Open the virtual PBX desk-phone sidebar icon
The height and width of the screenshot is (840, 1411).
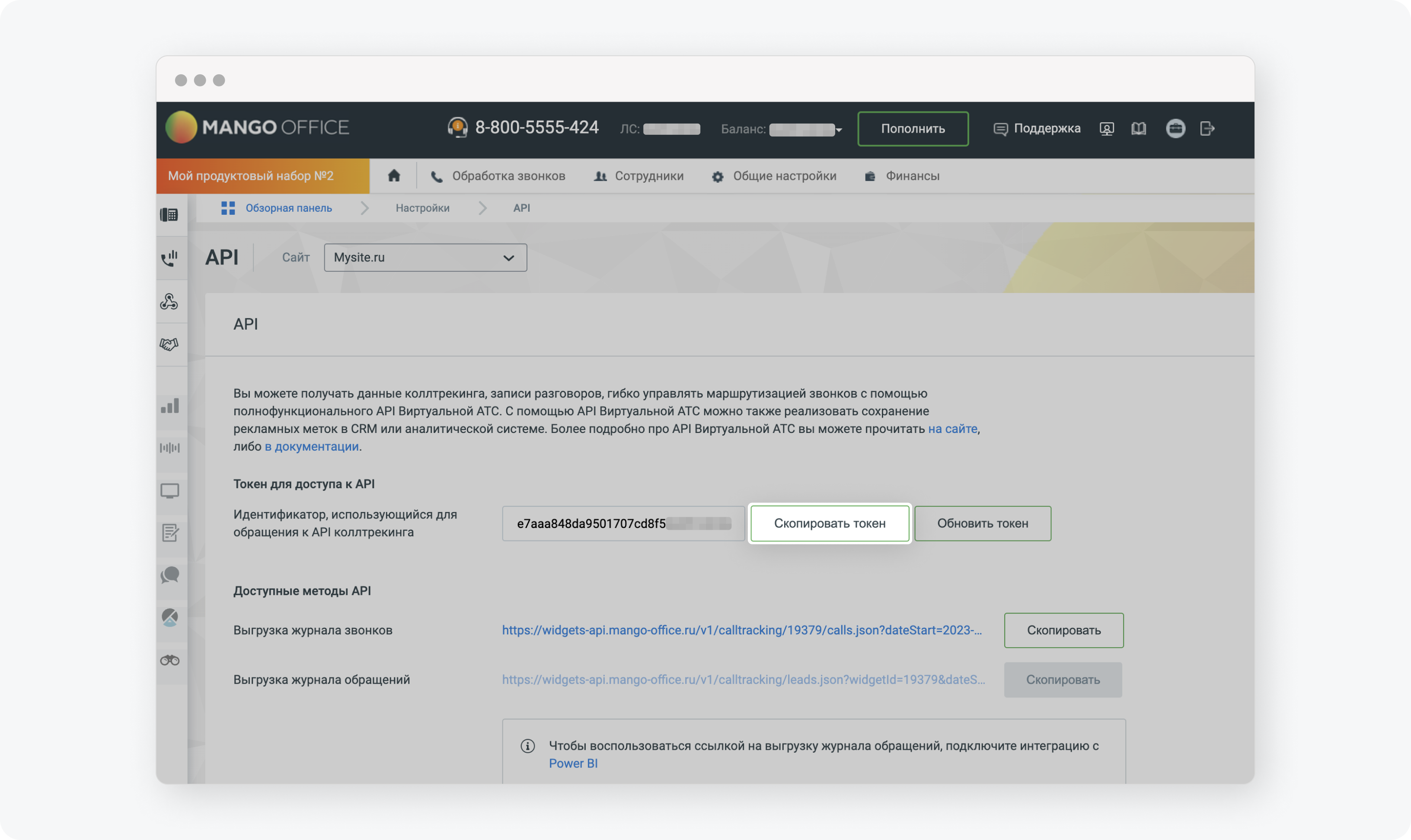(x=169, y=214)
